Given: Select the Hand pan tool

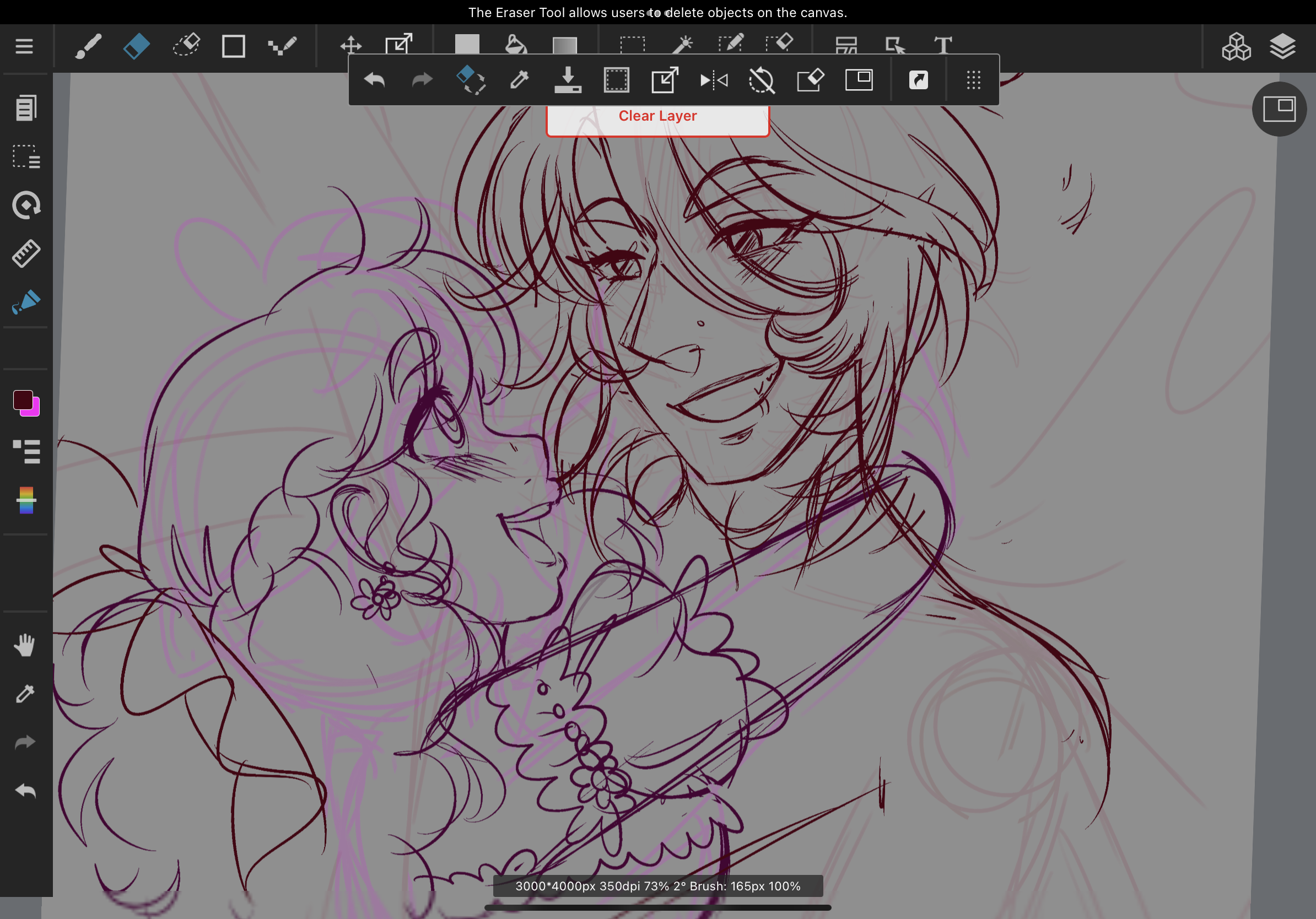Looking at the screenshot, I should [x=25, y=645].
